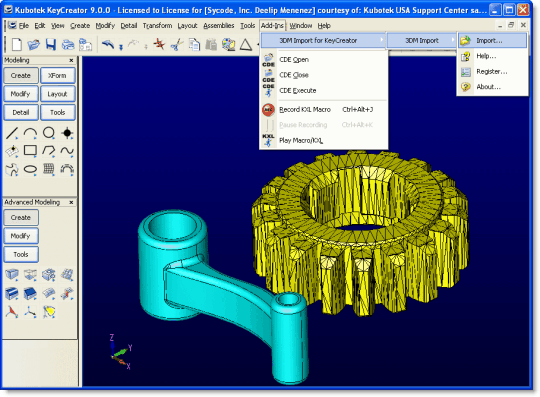The width and height of the screenshot is (540, 397).
Task: Open the Window menu
Action: coord(301,25)
